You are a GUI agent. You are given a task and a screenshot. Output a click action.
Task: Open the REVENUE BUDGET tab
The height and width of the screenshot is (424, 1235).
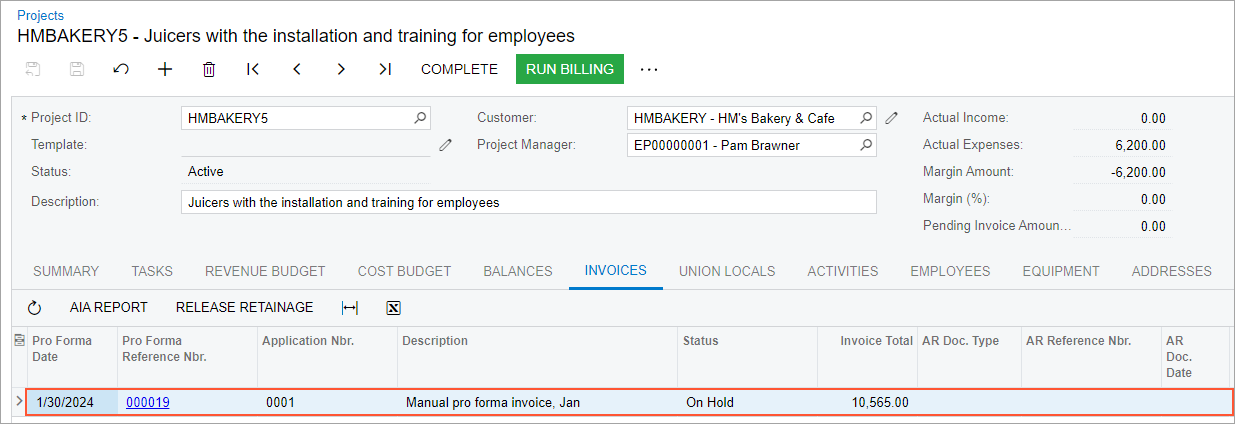265,271
